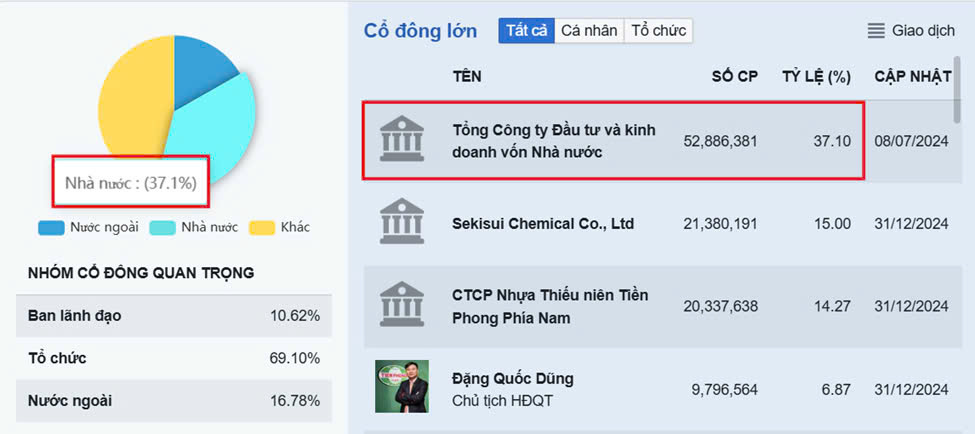The height and width of the screenshot is (434, 975).
Task: Click the Giao dịch list icon
Action: pos(876,31)
